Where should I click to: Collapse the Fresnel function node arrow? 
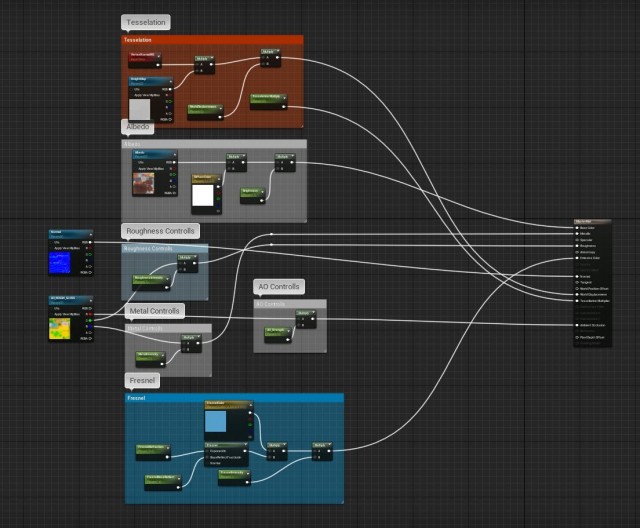(x=243, y=444)
